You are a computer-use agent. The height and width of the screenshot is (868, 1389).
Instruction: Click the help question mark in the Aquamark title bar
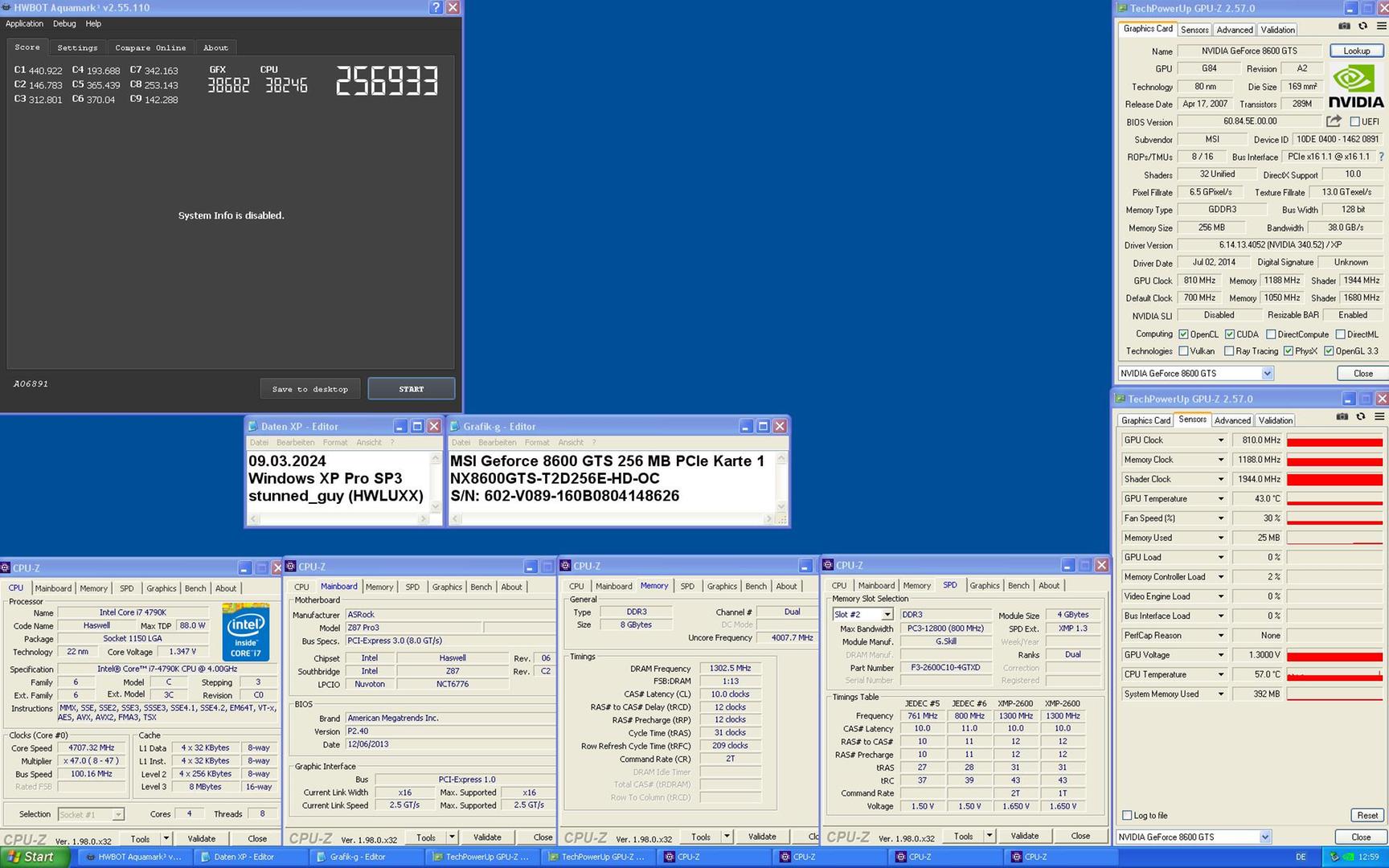(436, 7)
